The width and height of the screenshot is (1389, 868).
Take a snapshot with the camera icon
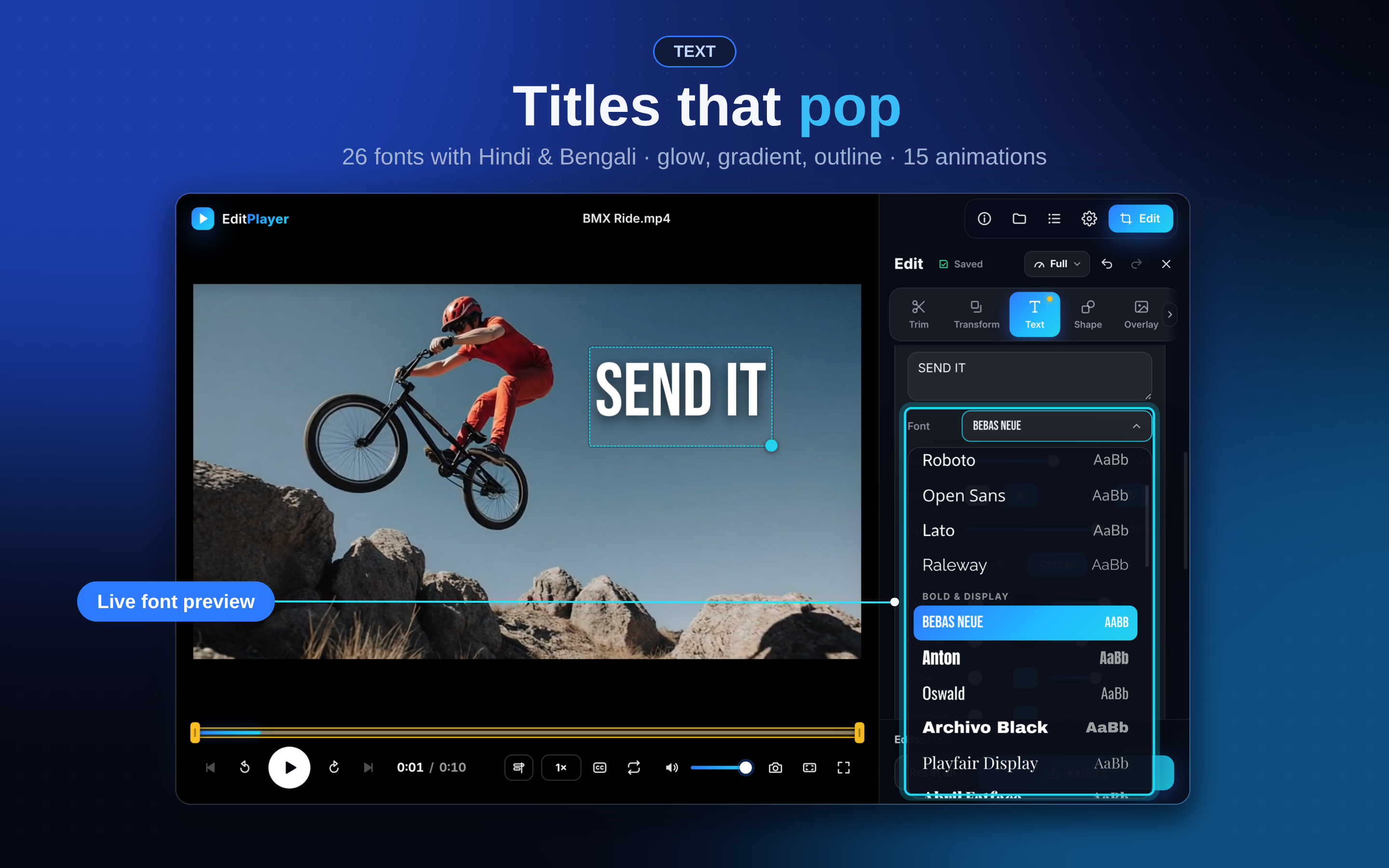click(x=775, y=768)
